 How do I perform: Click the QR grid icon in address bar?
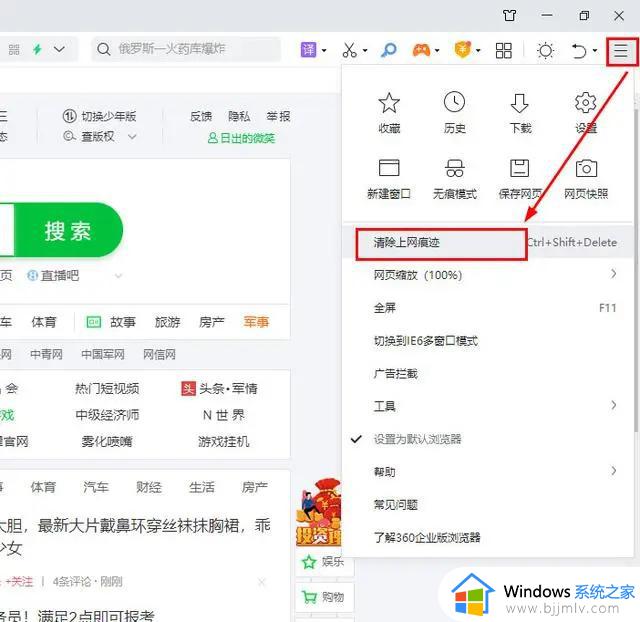pos(14,50)
